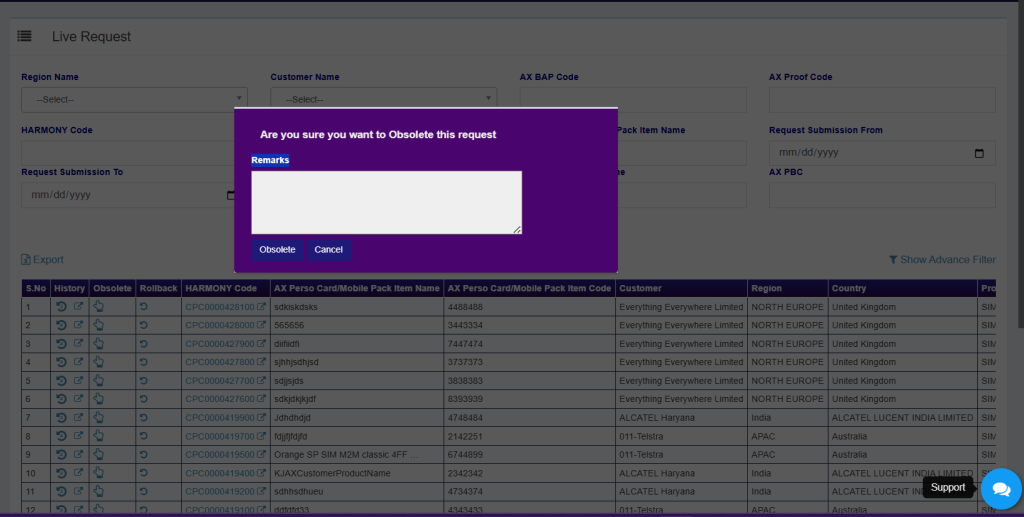1024x517 pixels.
Task: Click the Obsolete button in the dialog
Action: tap(277, 250)
